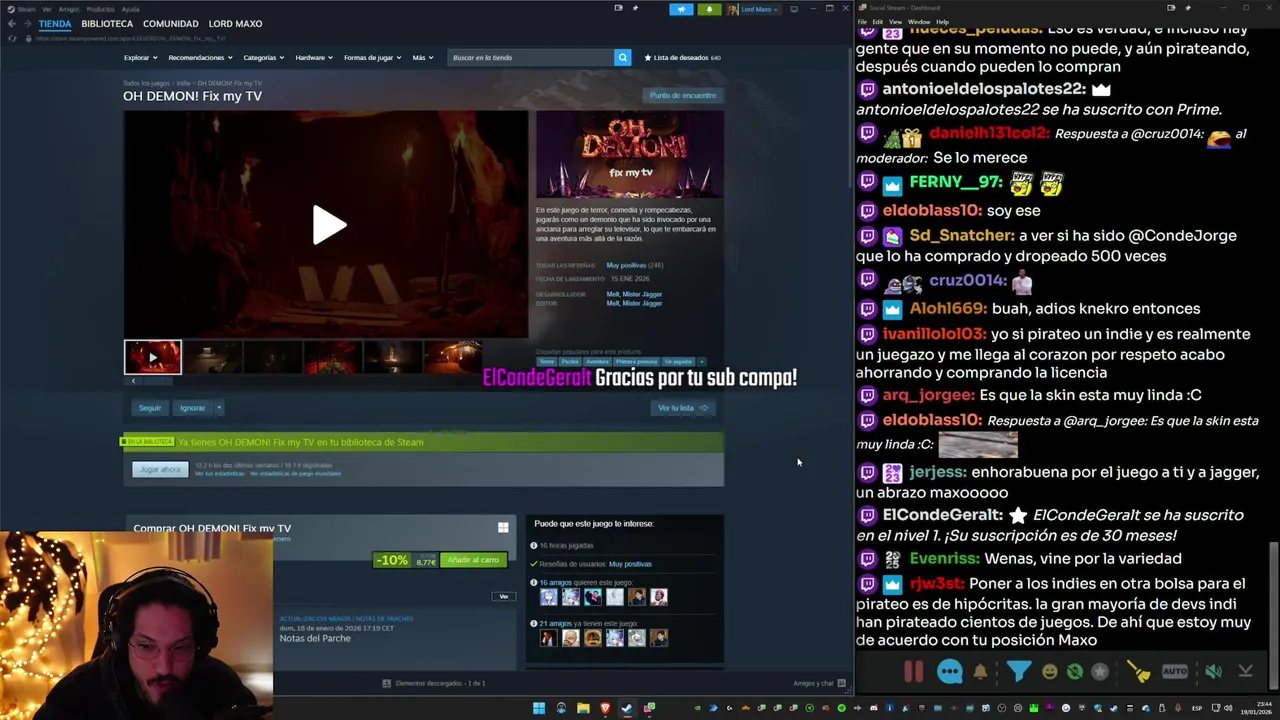Open the blue funnel filter in Social Stream
Viewport: 1280px width, 720px height.
coord(1018,672)
